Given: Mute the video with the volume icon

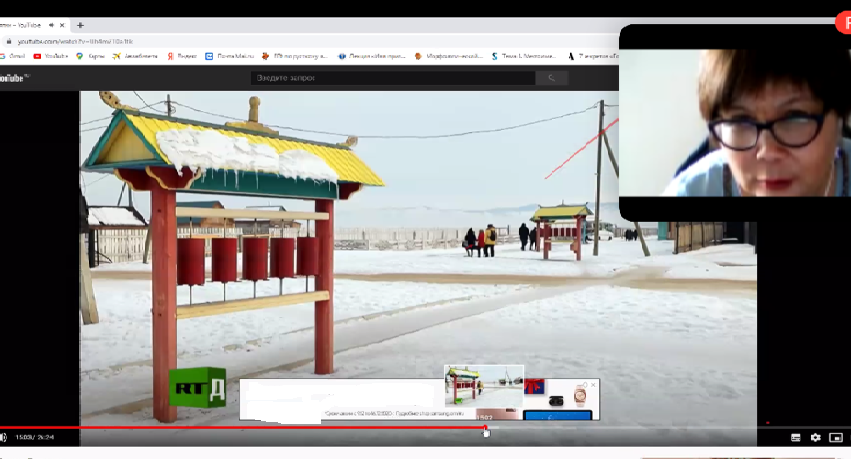Looking at the screenshot, I should 4,437.
